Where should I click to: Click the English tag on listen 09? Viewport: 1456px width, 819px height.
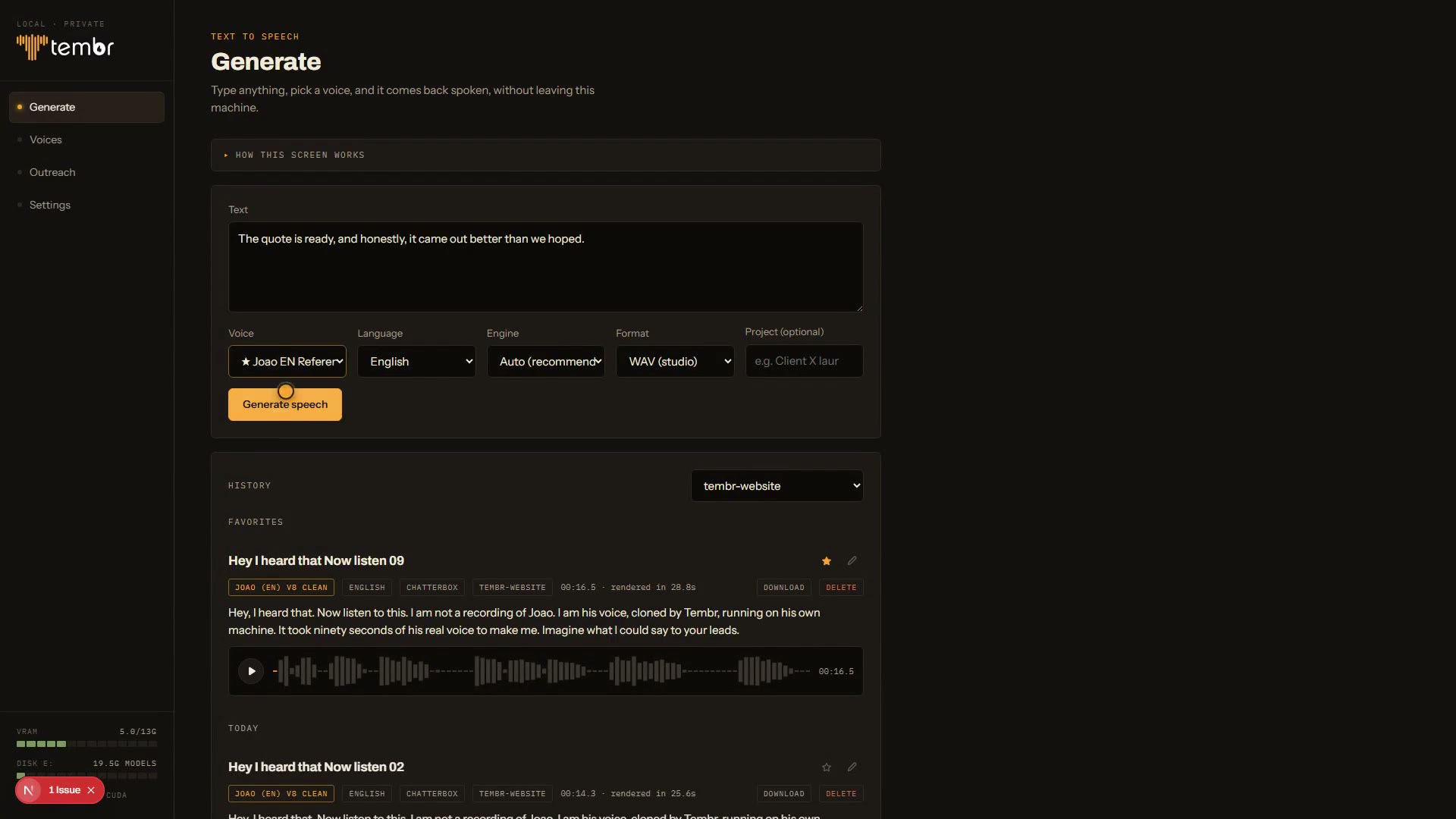coord(367,588)
